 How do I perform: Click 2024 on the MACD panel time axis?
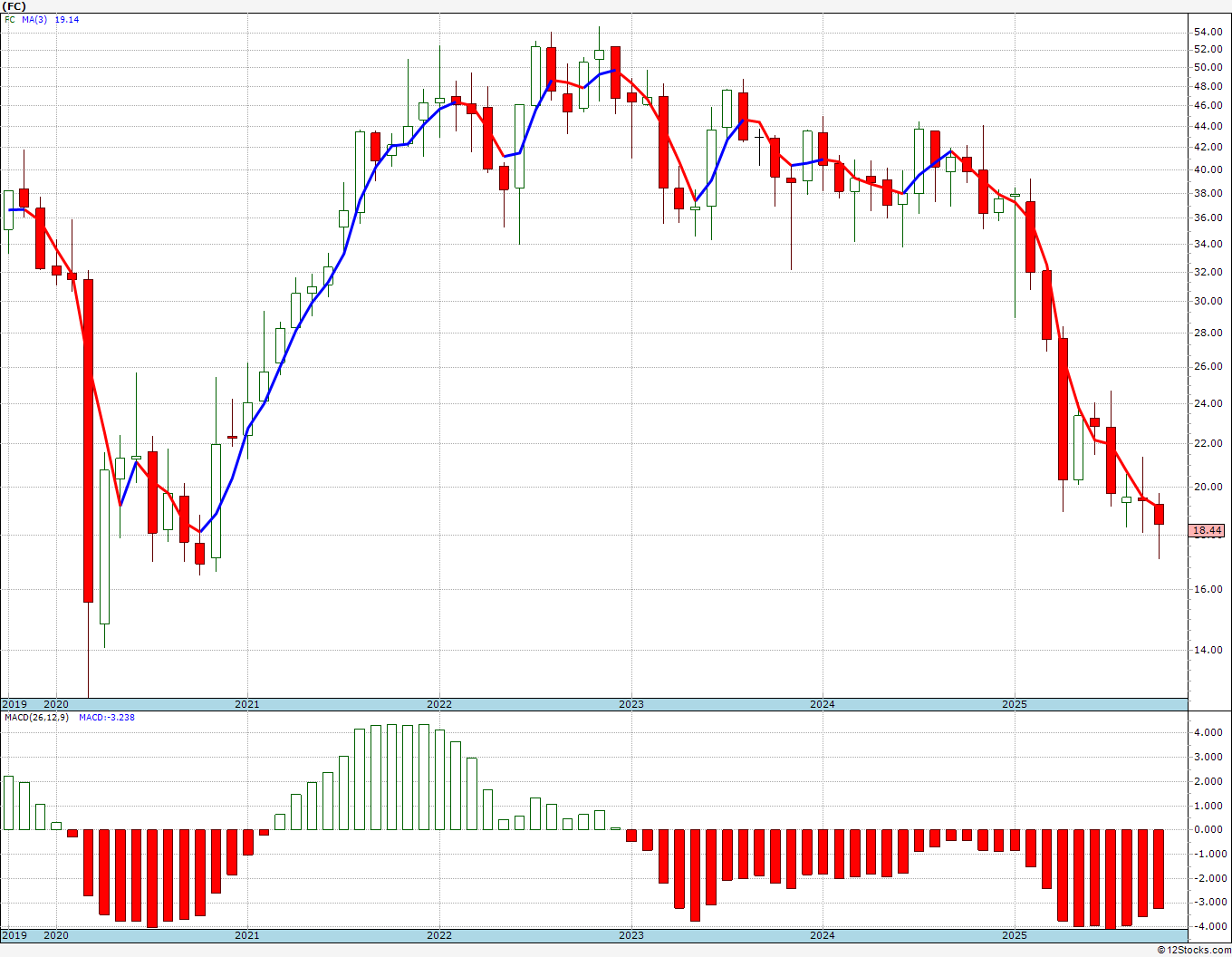pos(823,935)
